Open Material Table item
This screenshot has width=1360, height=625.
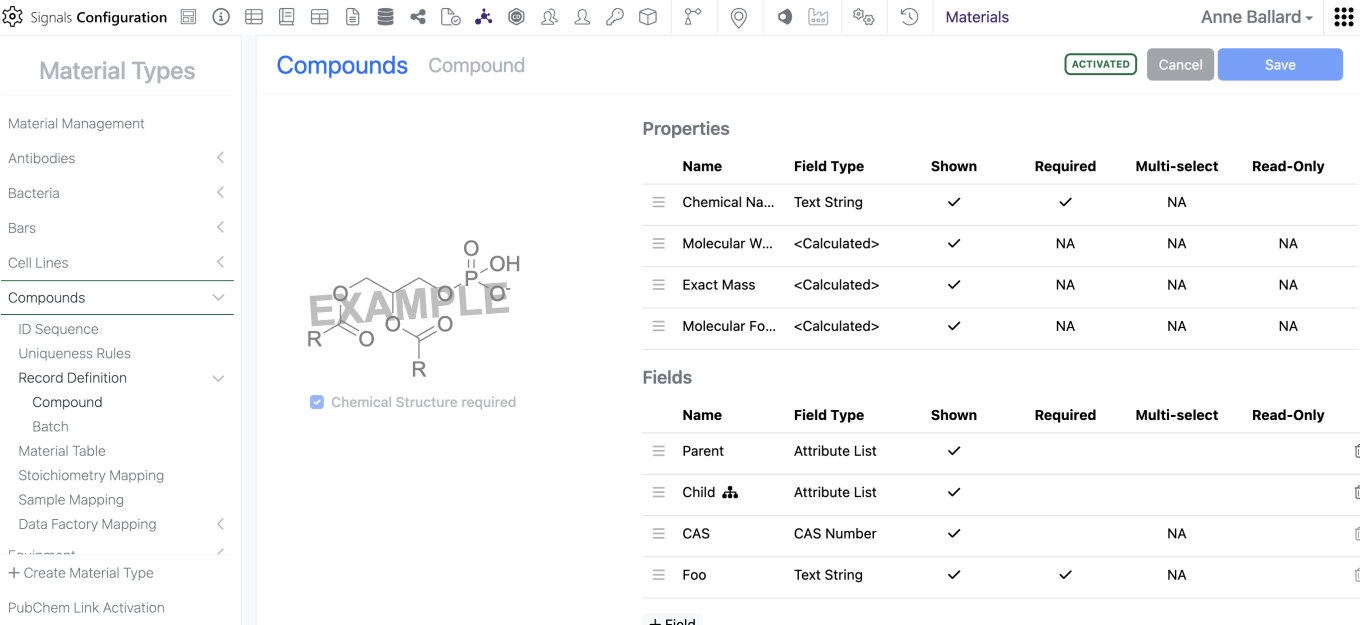pyautogui.click(x=62, y=451)
